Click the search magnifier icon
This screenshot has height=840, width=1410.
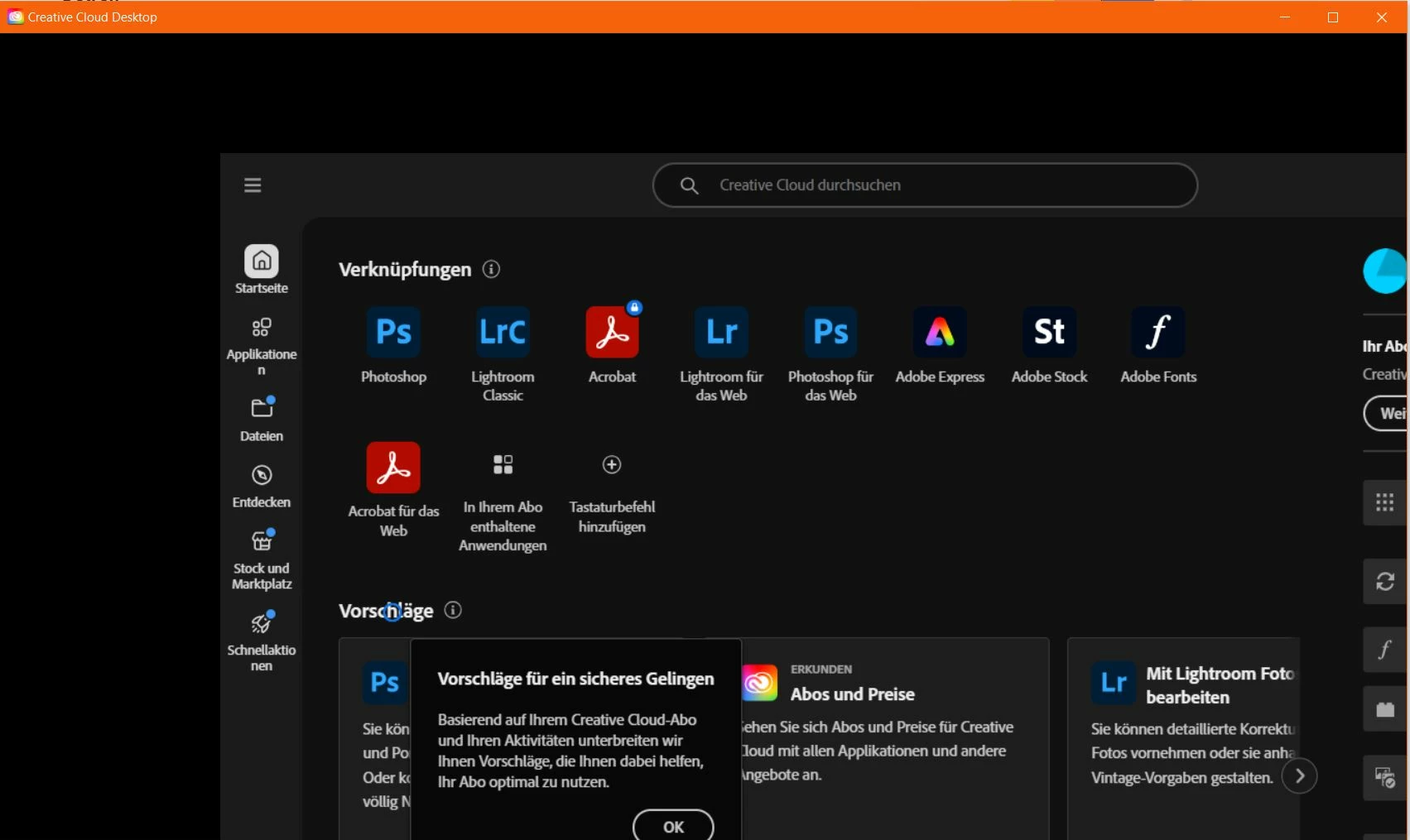[689, 185]
